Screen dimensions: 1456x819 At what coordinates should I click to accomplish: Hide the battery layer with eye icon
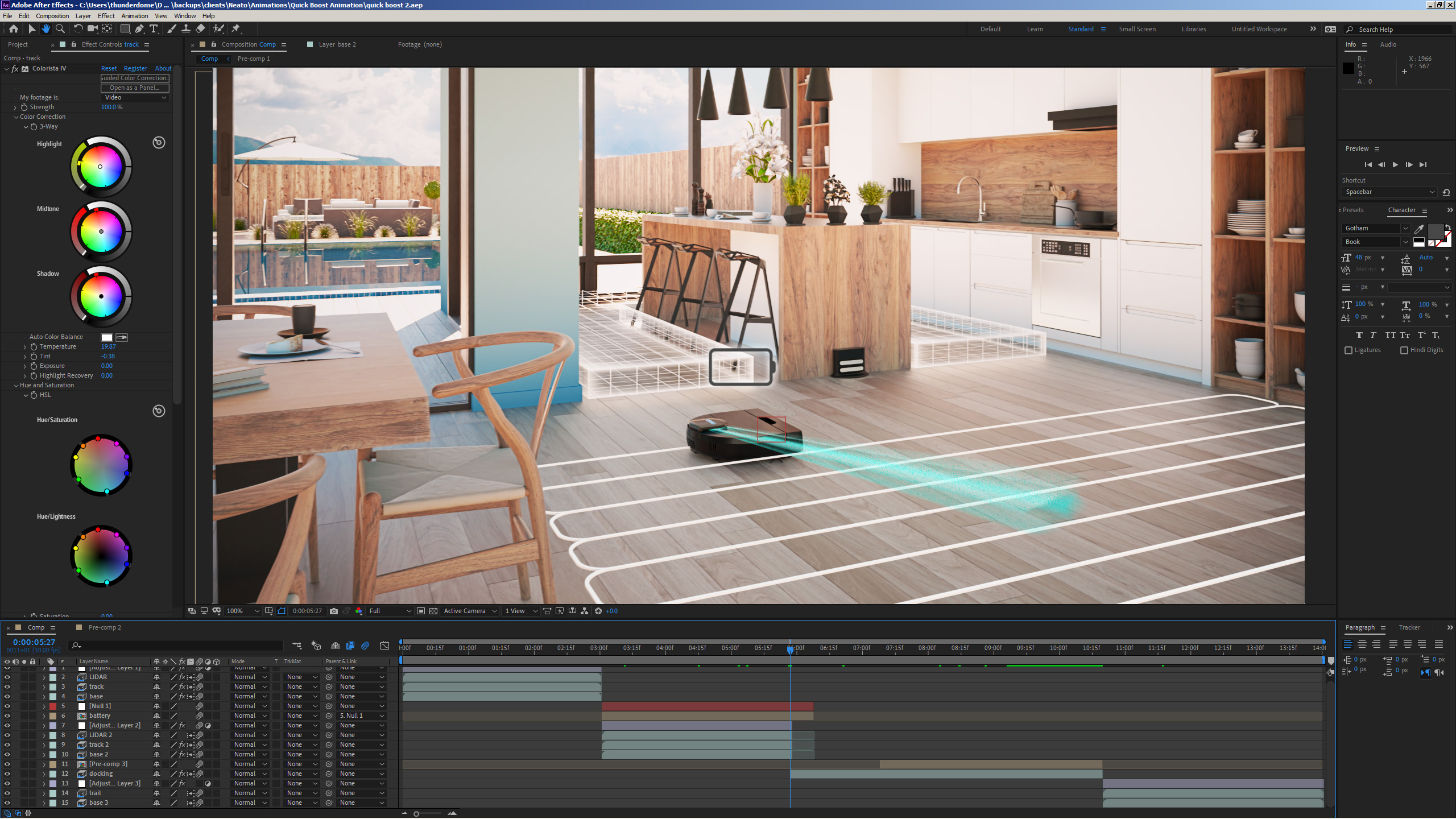coord(7,715)
